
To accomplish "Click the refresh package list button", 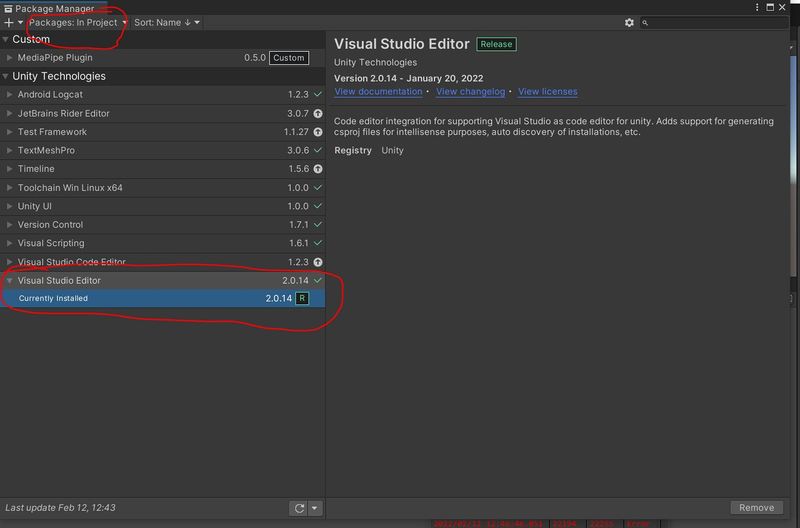I will click(299, 508).
